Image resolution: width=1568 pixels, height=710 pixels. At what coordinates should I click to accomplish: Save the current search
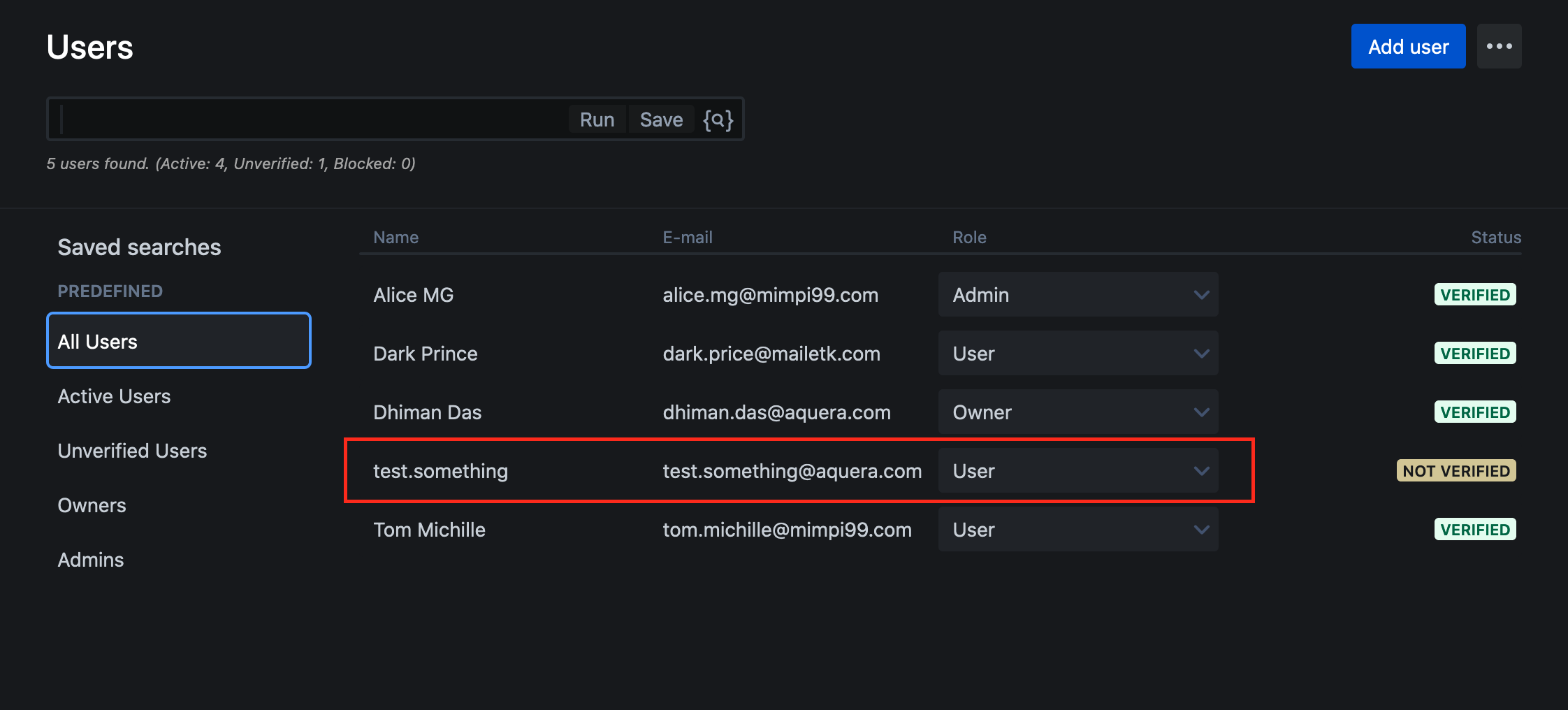click(661, 119)
